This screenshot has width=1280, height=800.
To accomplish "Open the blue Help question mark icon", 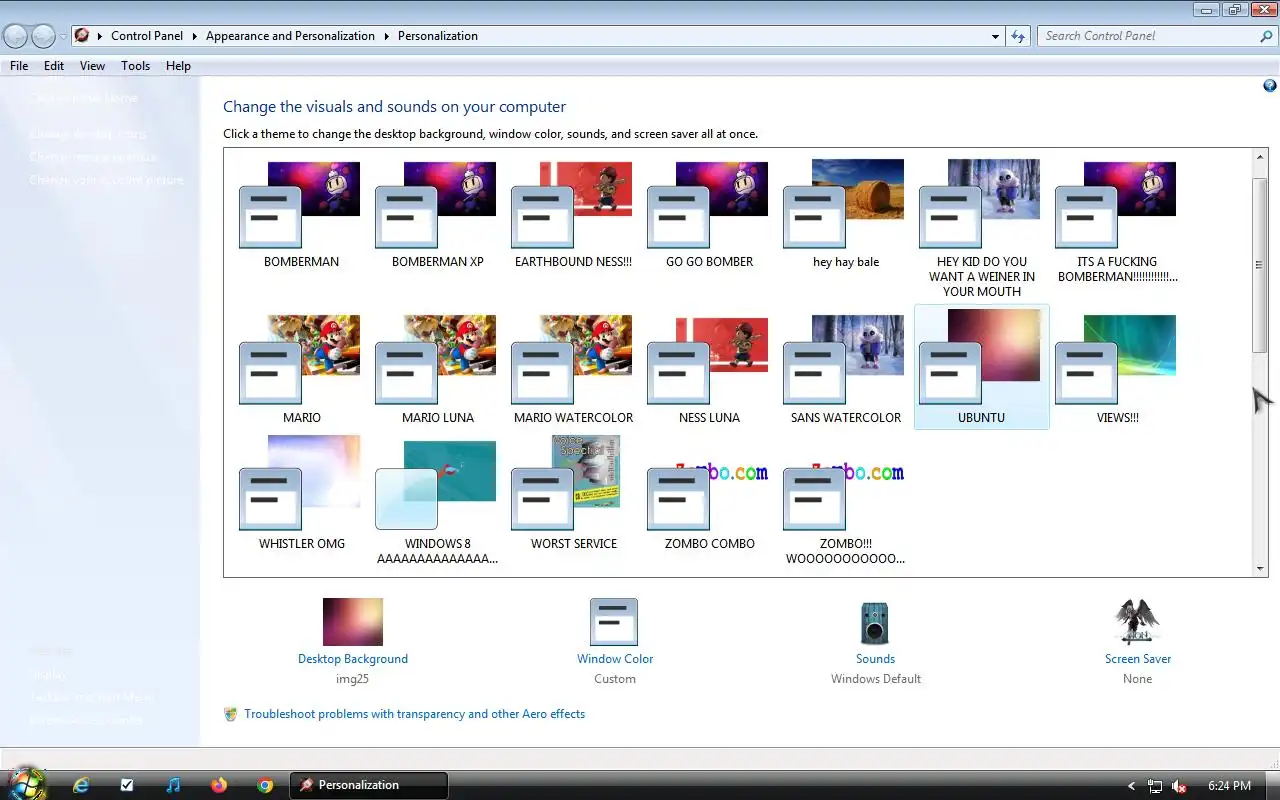I will point(1270,87).
